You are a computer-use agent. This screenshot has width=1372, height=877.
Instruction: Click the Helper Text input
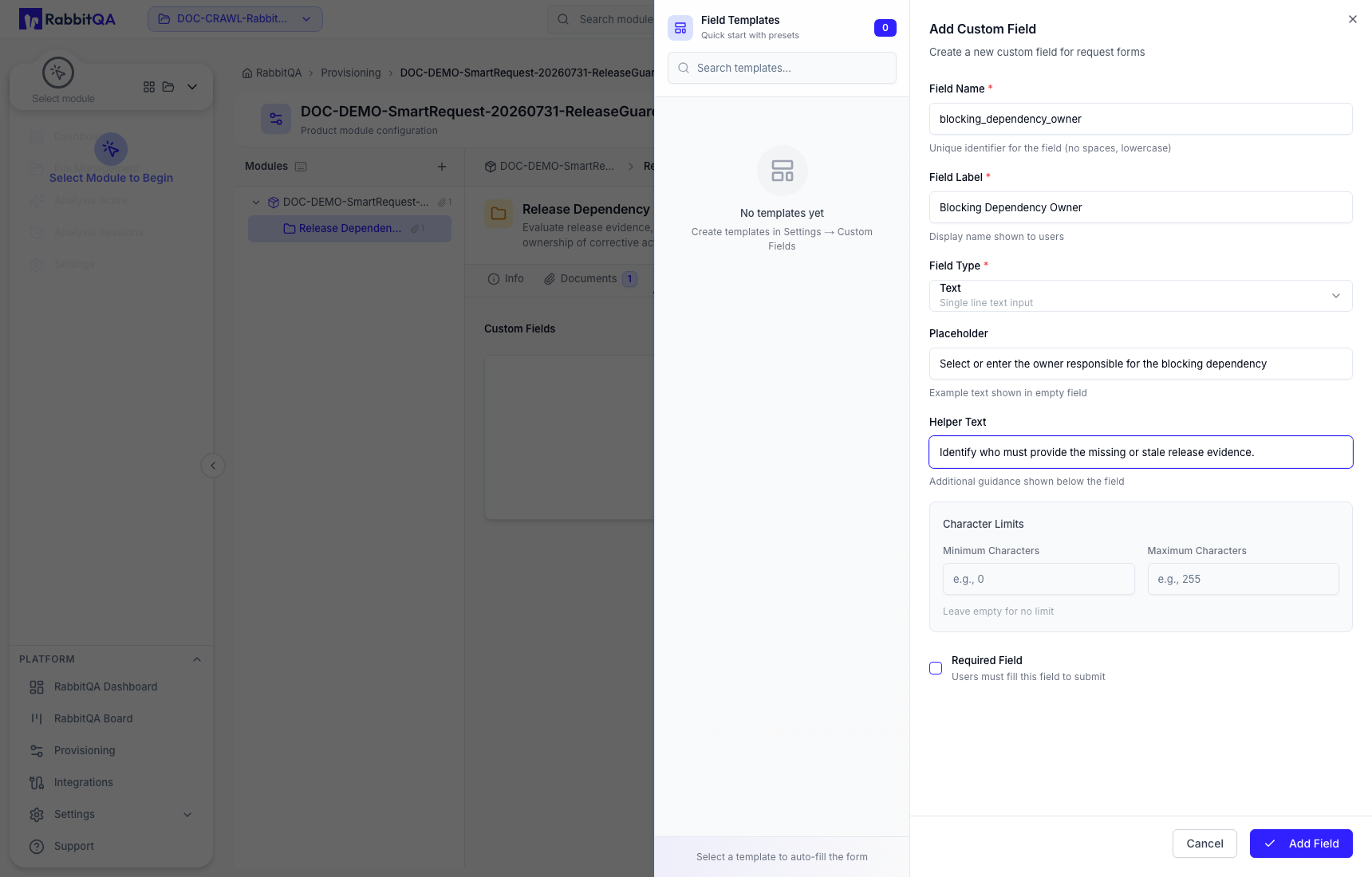click(1141, 452)
